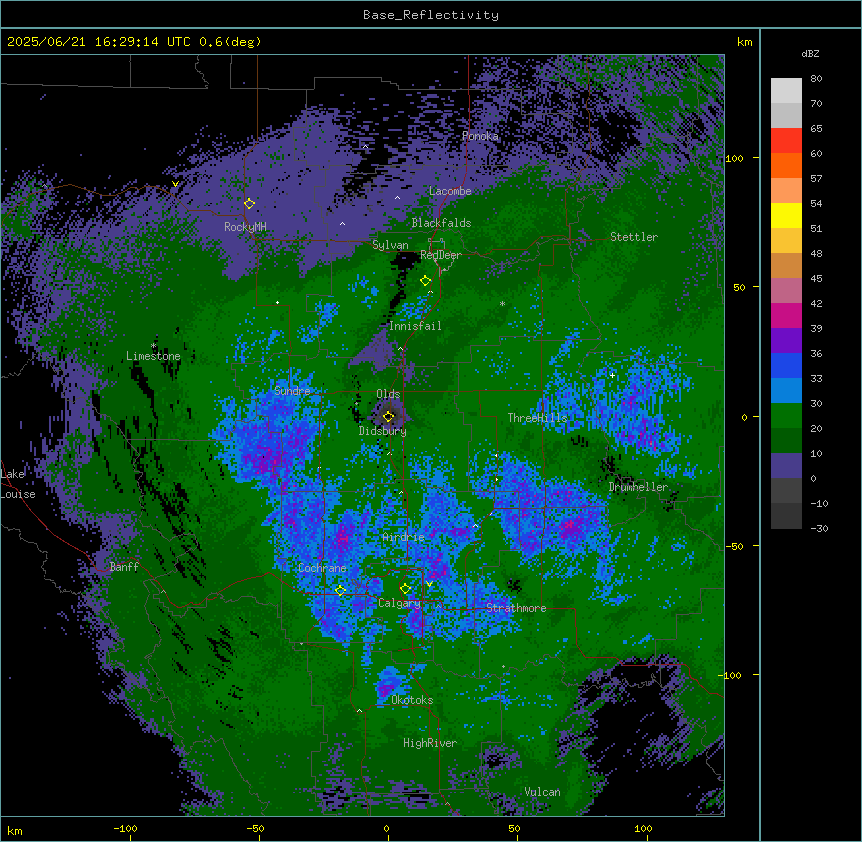Click the HighRiver city label

(x=430, y=743)
